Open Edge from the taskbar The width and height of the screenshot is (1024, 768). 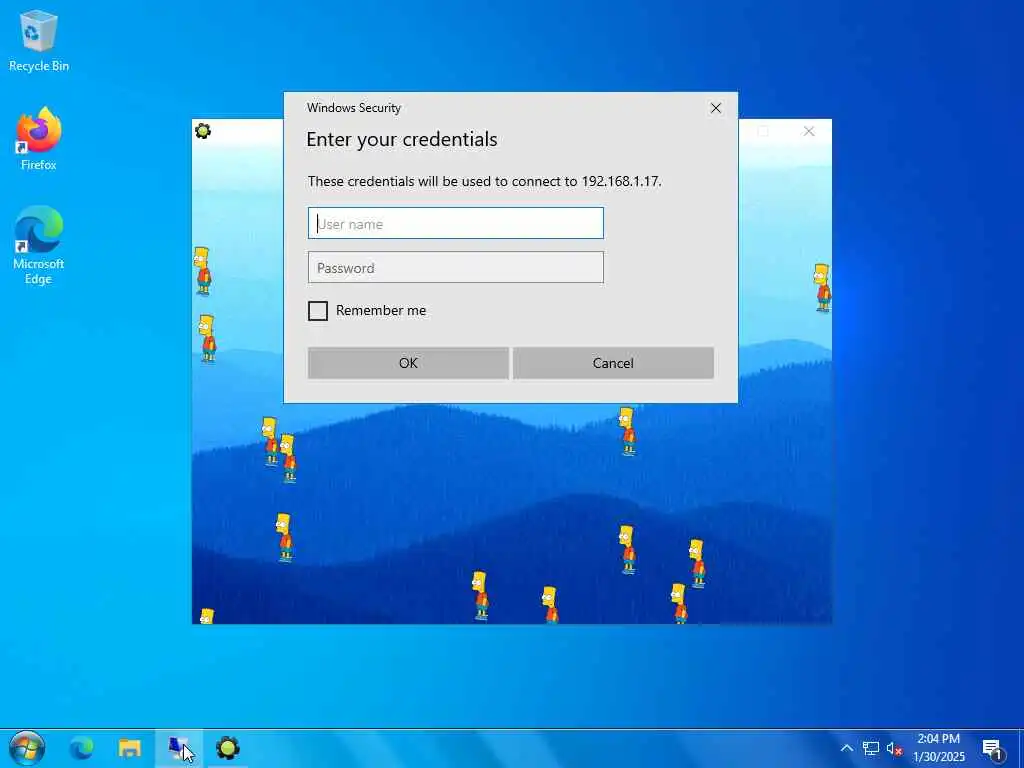coord(82,748)
